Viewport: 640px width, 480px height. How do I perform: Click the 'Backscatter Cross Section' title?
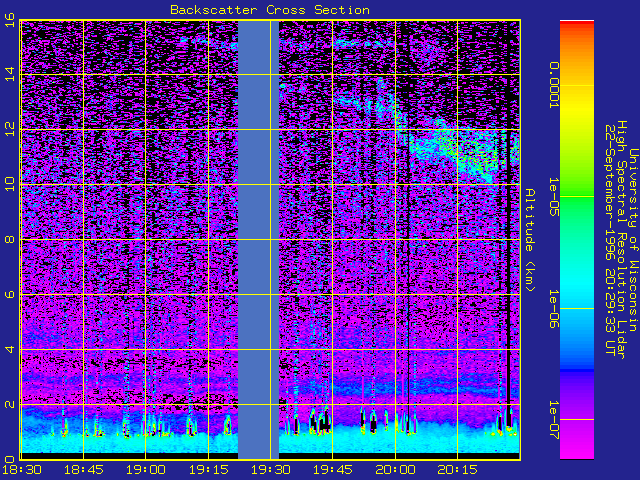[270, 10]
